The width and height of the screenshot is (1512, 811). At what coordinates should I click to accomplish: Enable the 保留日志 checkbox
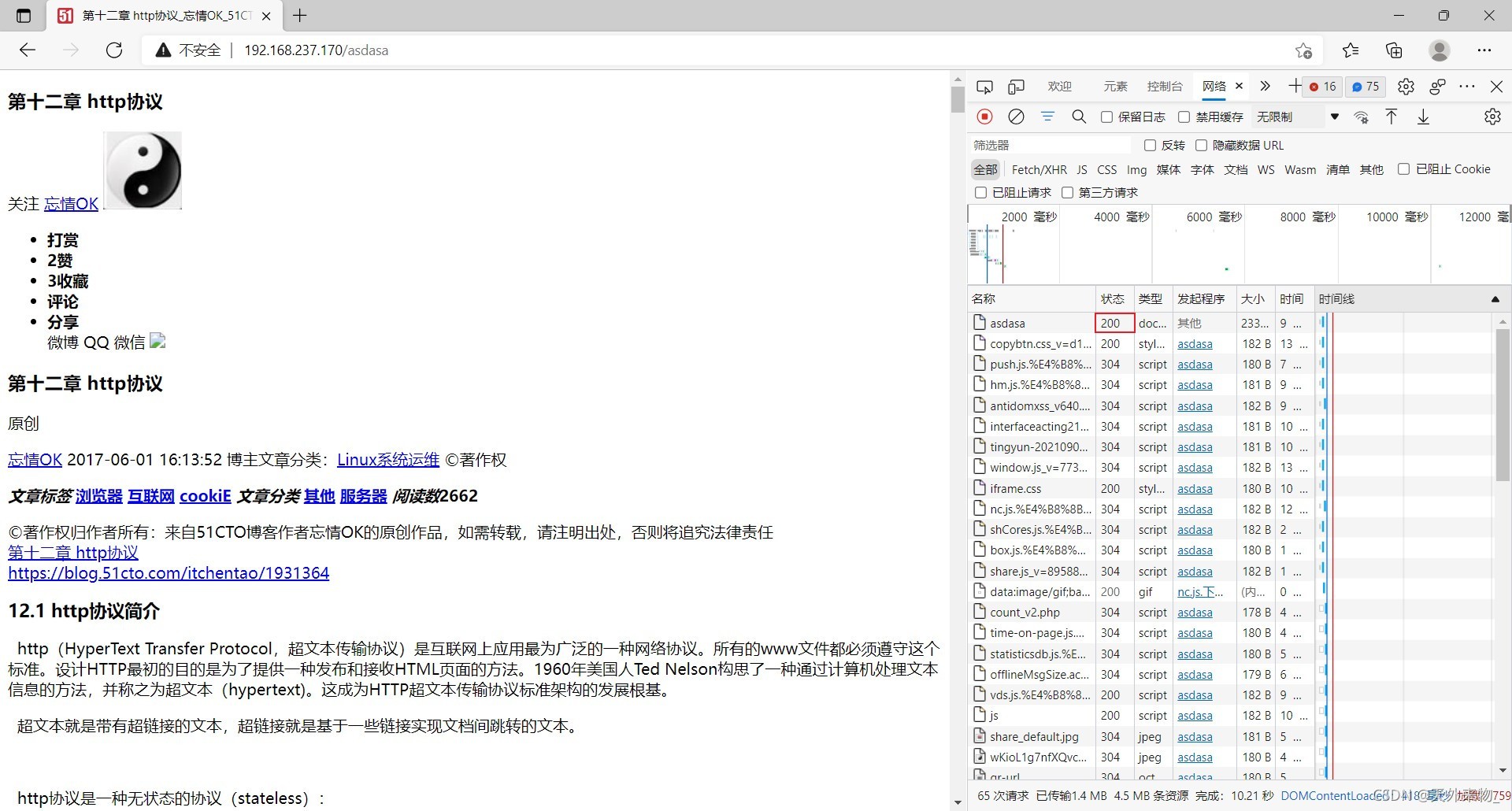[x=1106, y=117]
